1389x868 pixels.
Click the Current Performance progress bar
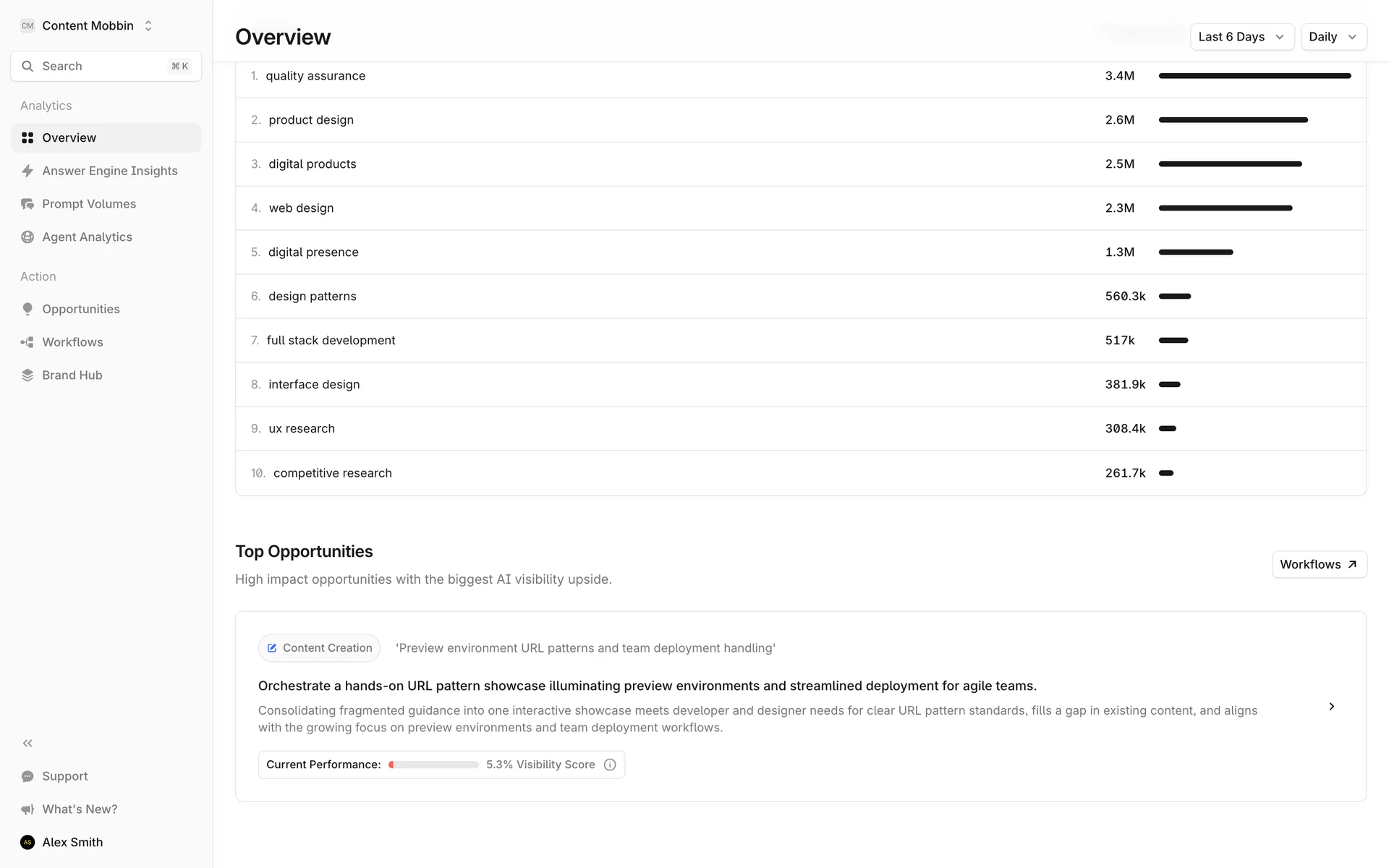coord(434,765)
